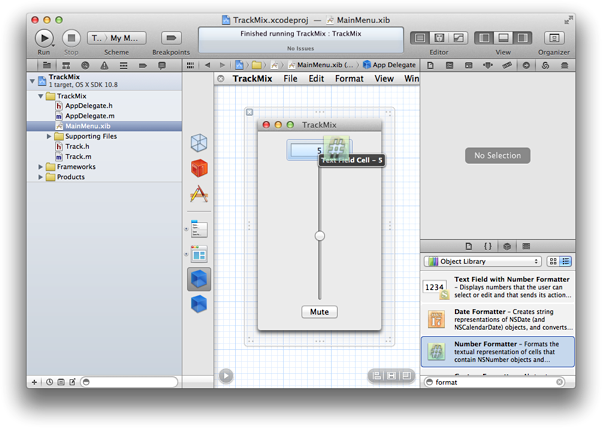Run the TrackMix project

pyautogui.click(x=44, y=38)
